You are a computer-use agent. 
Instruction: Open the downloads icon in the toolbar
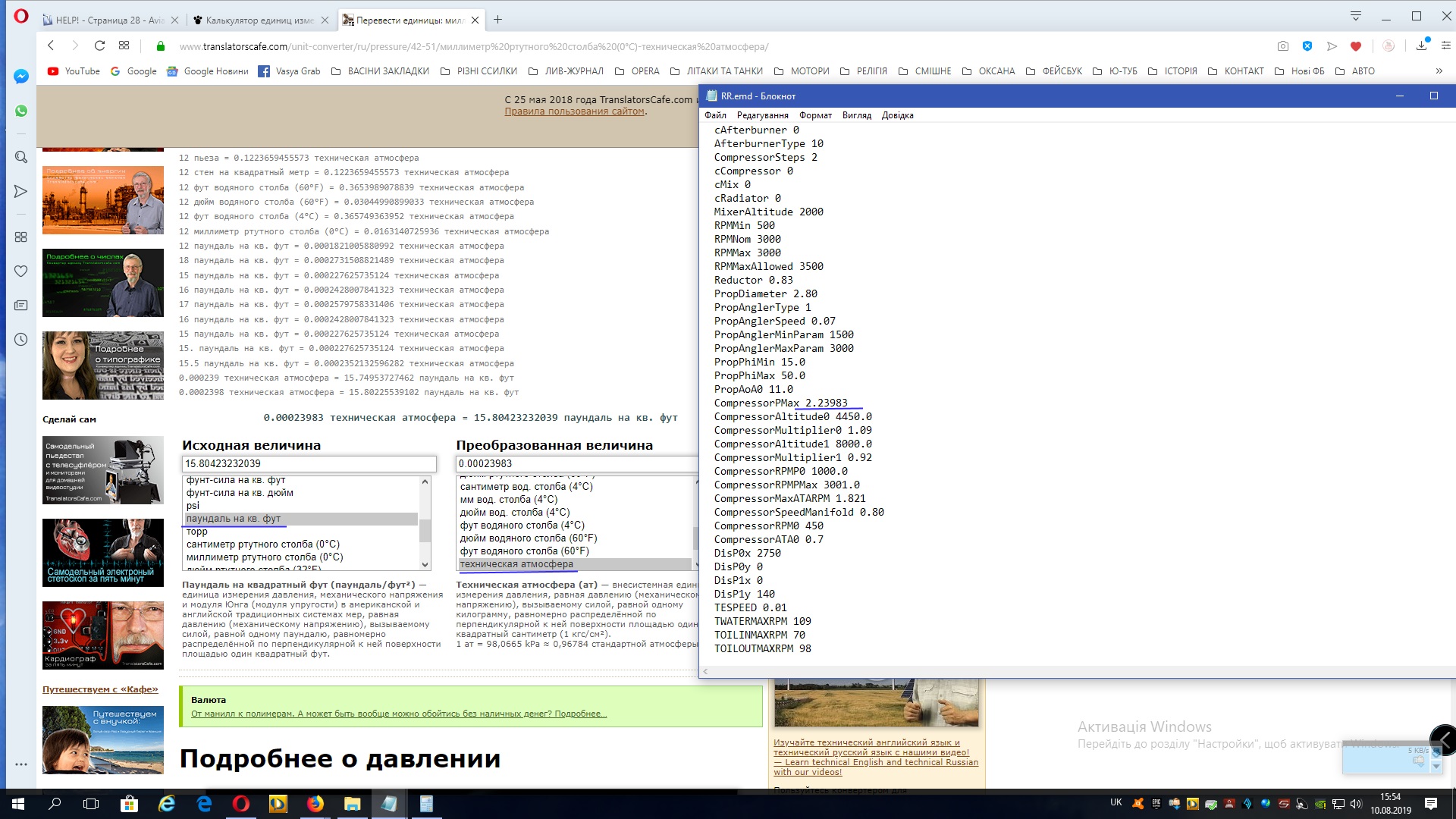(x=1421, y=46)
